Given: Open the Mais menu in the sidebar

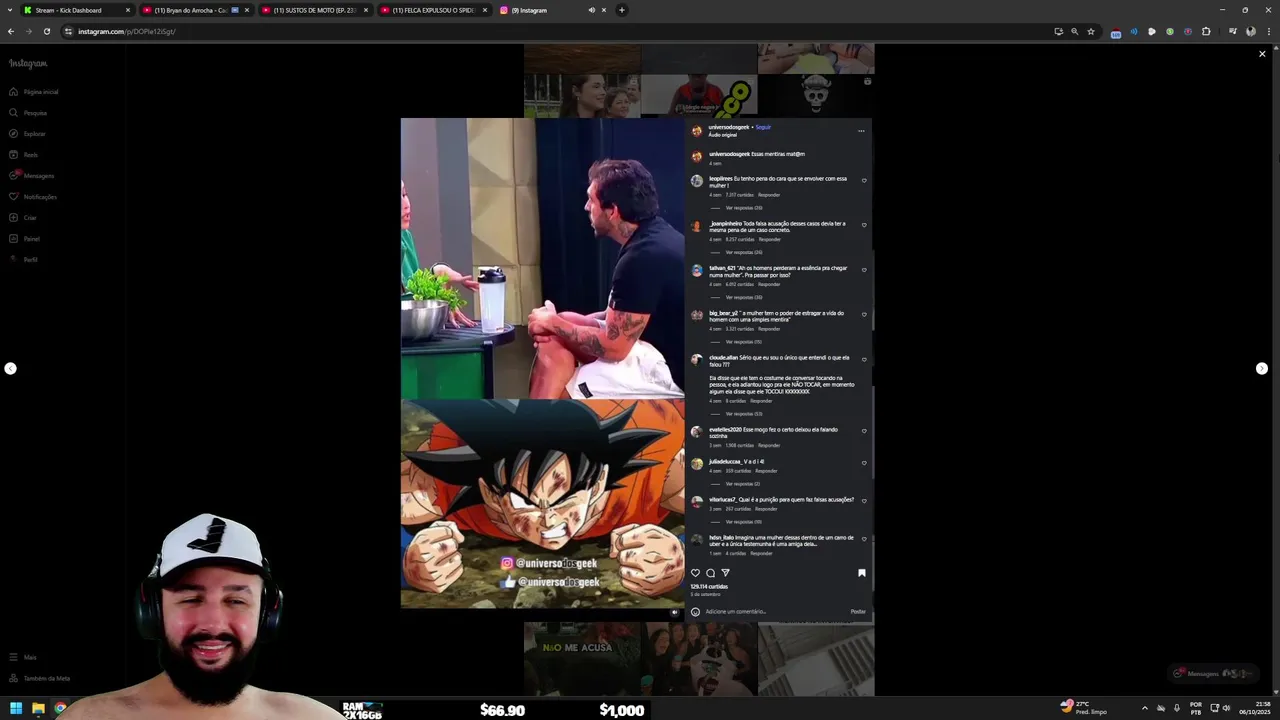Looking at the screenshot, I should point(23,657).
